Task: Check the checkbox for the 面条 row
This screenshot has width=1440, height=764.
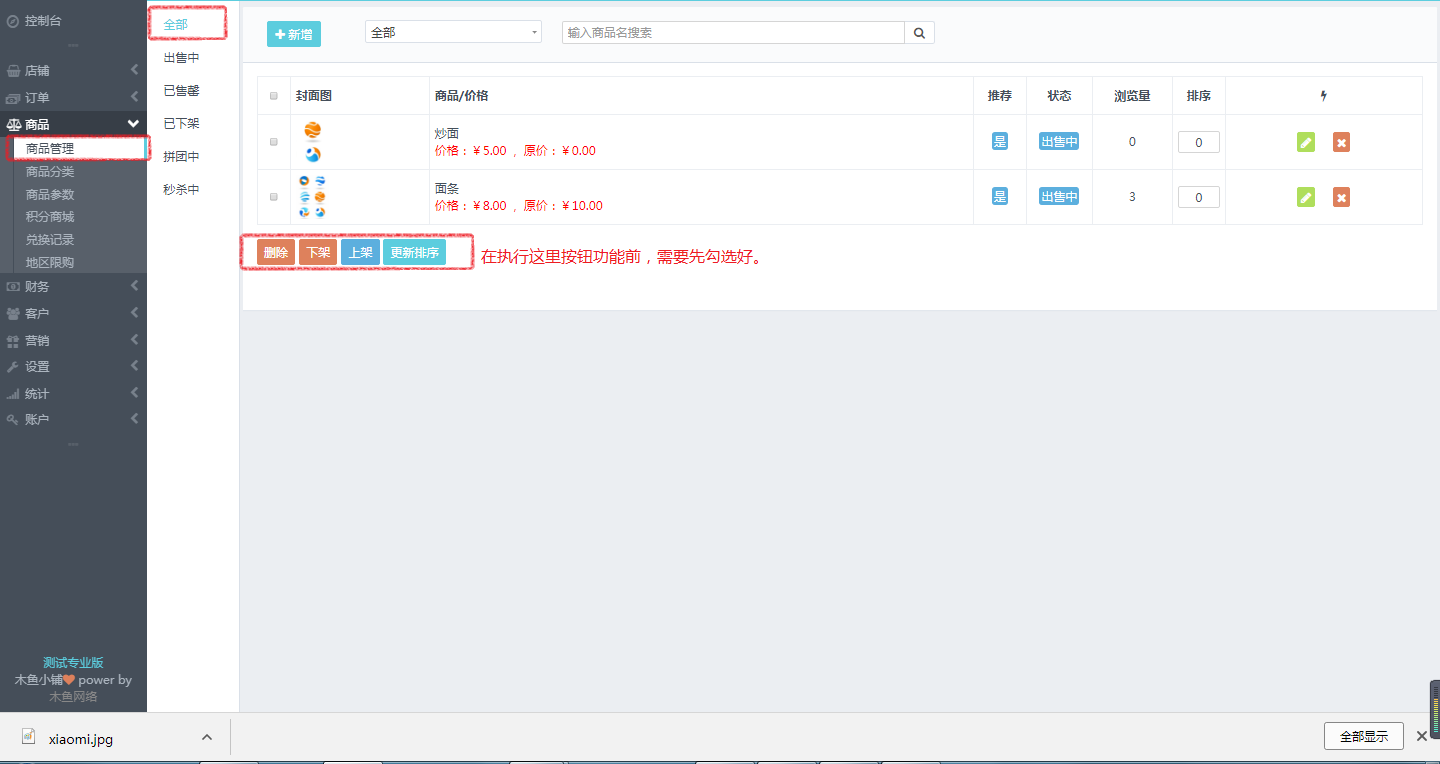Action: pyautogui.click(x=274, y=197)
